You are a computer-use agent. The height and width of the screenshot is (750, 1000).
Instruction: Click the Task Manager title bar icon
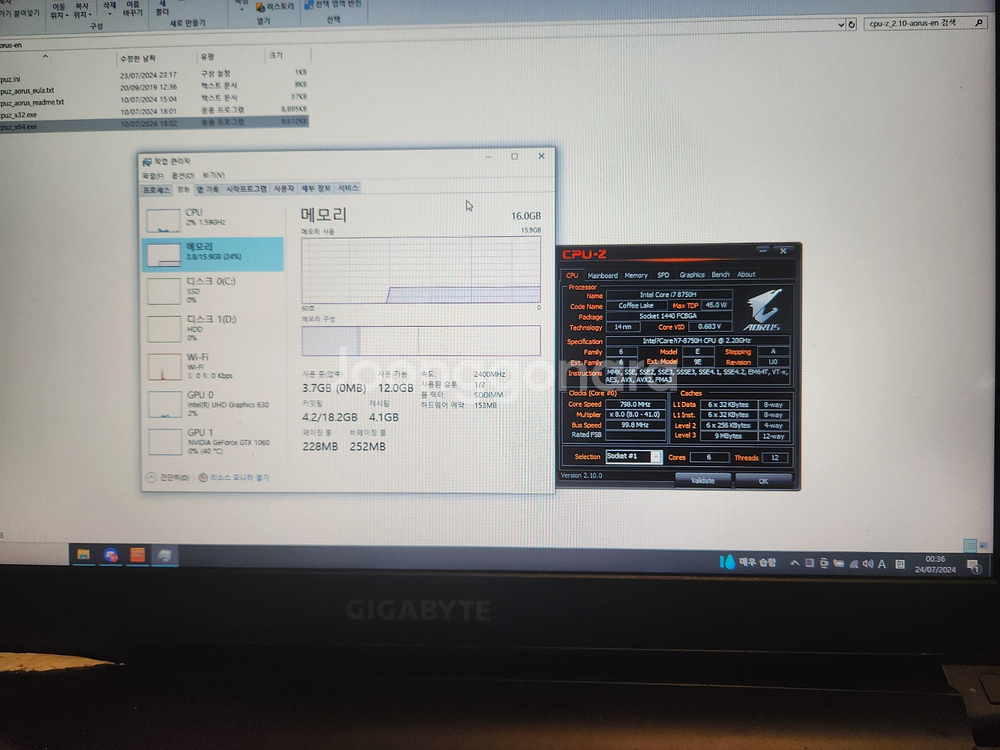pyautogui.click(x=147, y=162)
